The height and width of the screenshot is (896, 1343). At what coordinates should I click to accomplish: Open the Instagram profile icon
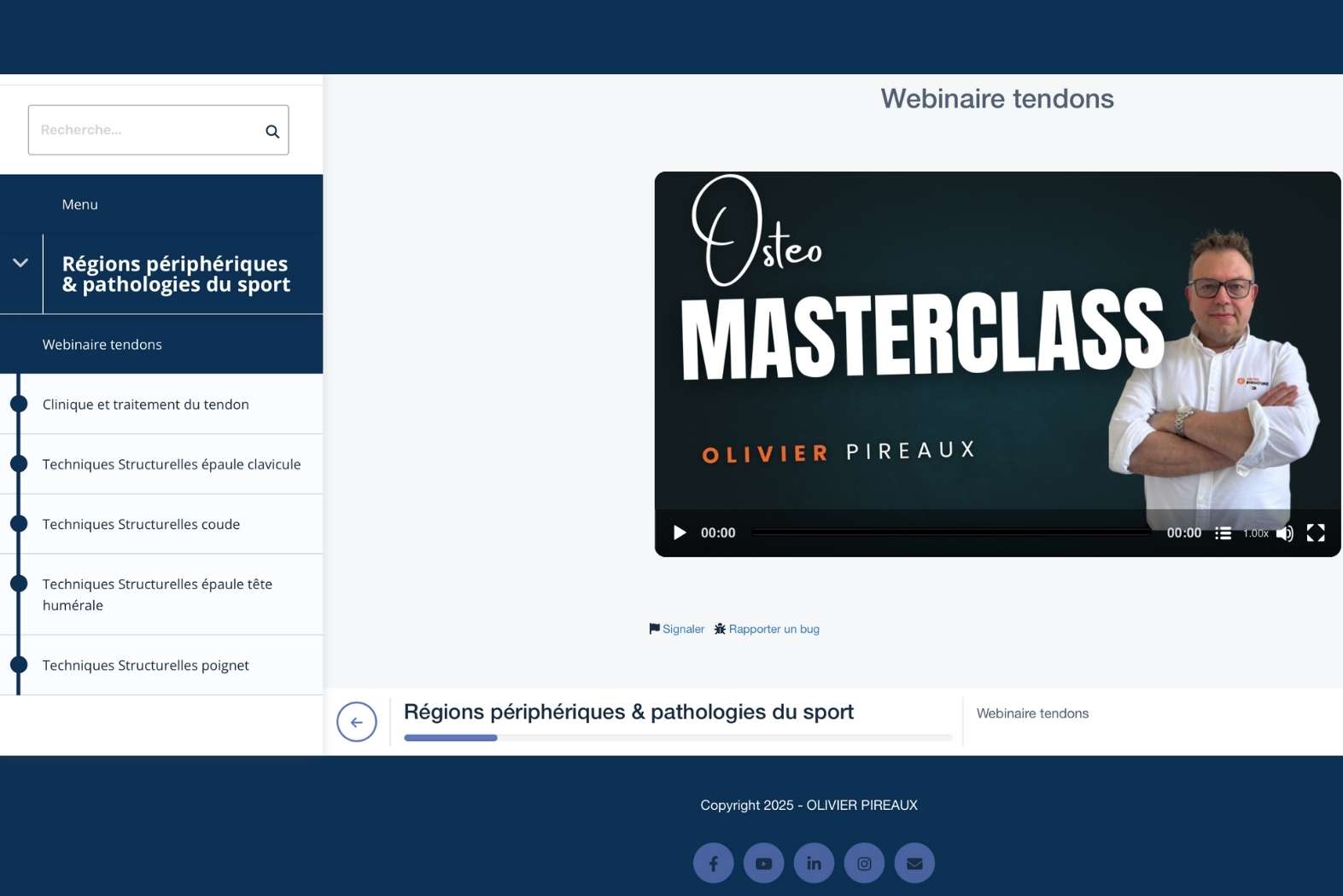[x=864, y=864]
